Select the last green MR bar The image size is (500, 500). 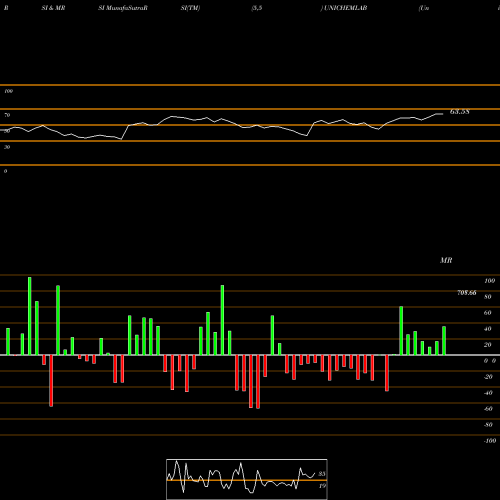click(444, 341)
